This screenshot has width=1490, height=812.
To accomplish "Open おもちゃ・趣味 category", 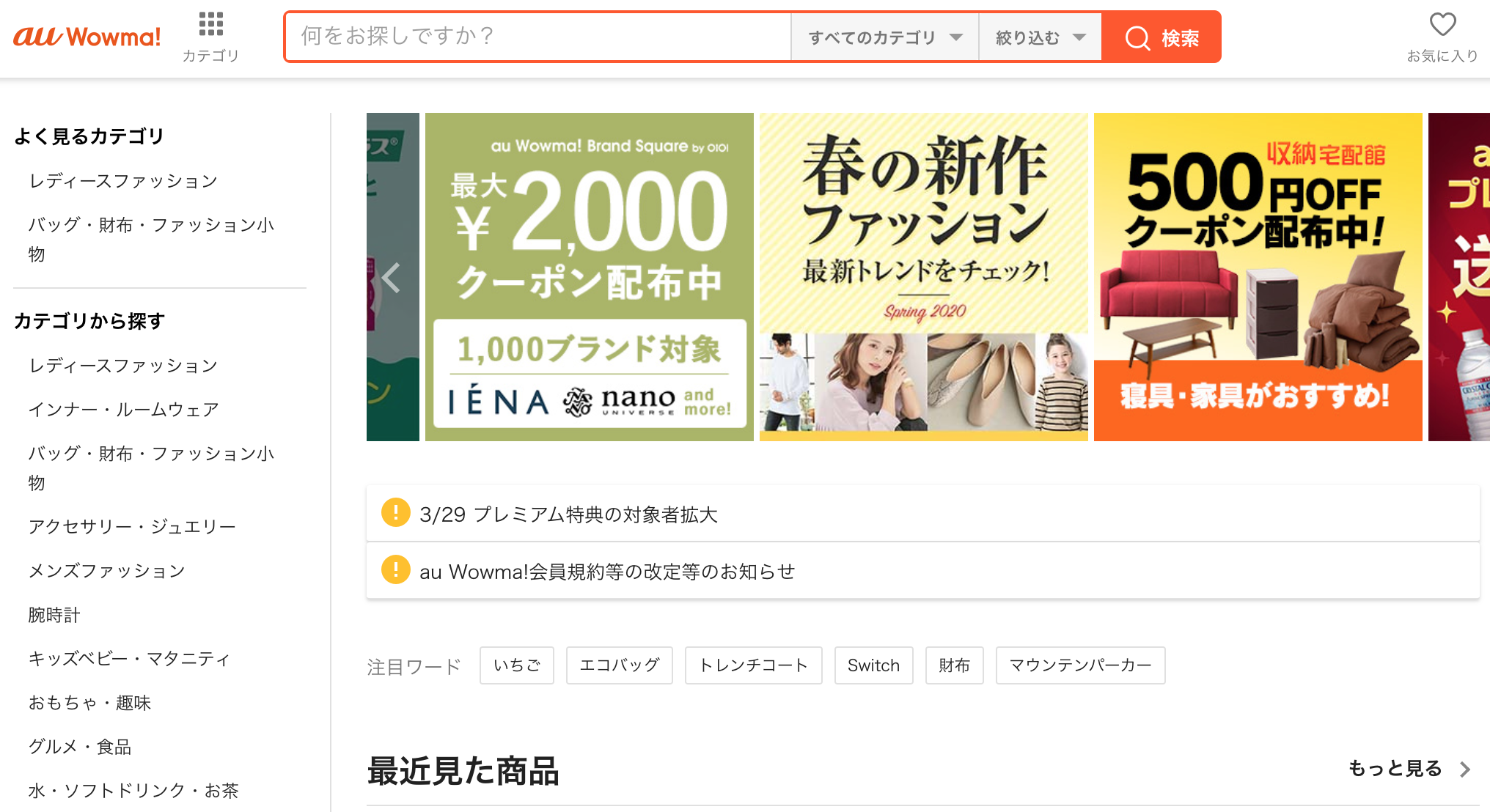I will (x=89, y=703).
